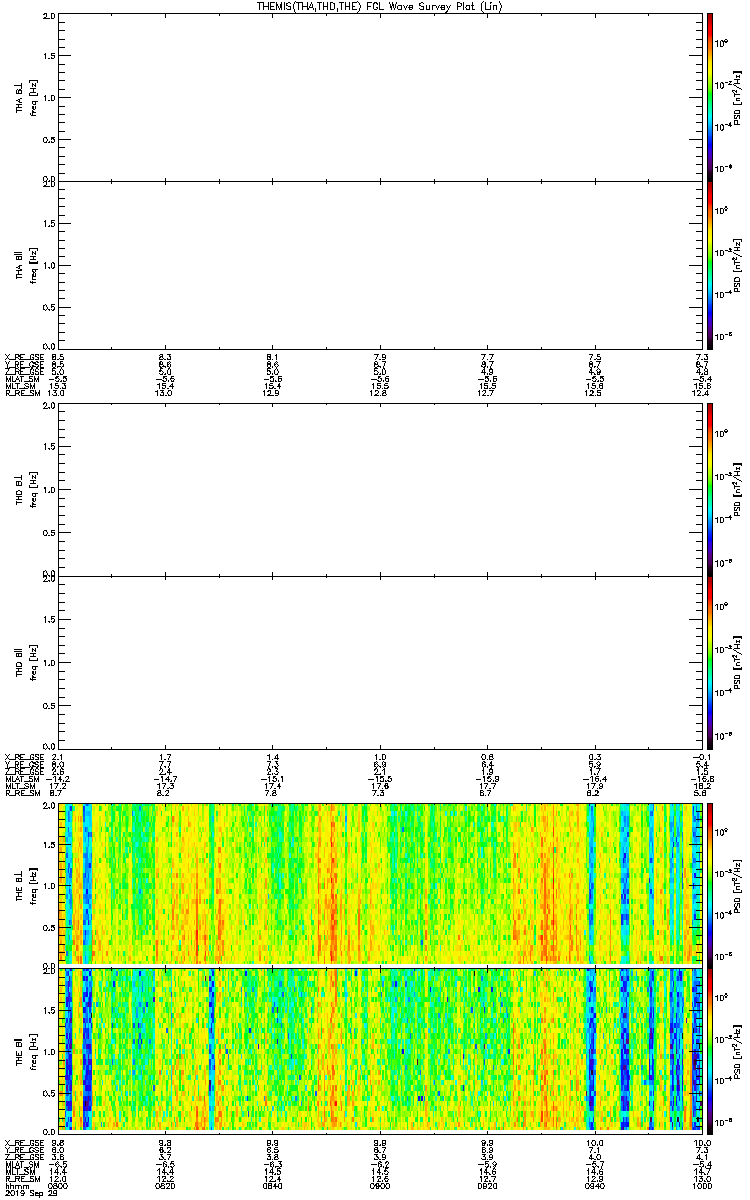Click the 0920 time tick label

point(486,1187)
